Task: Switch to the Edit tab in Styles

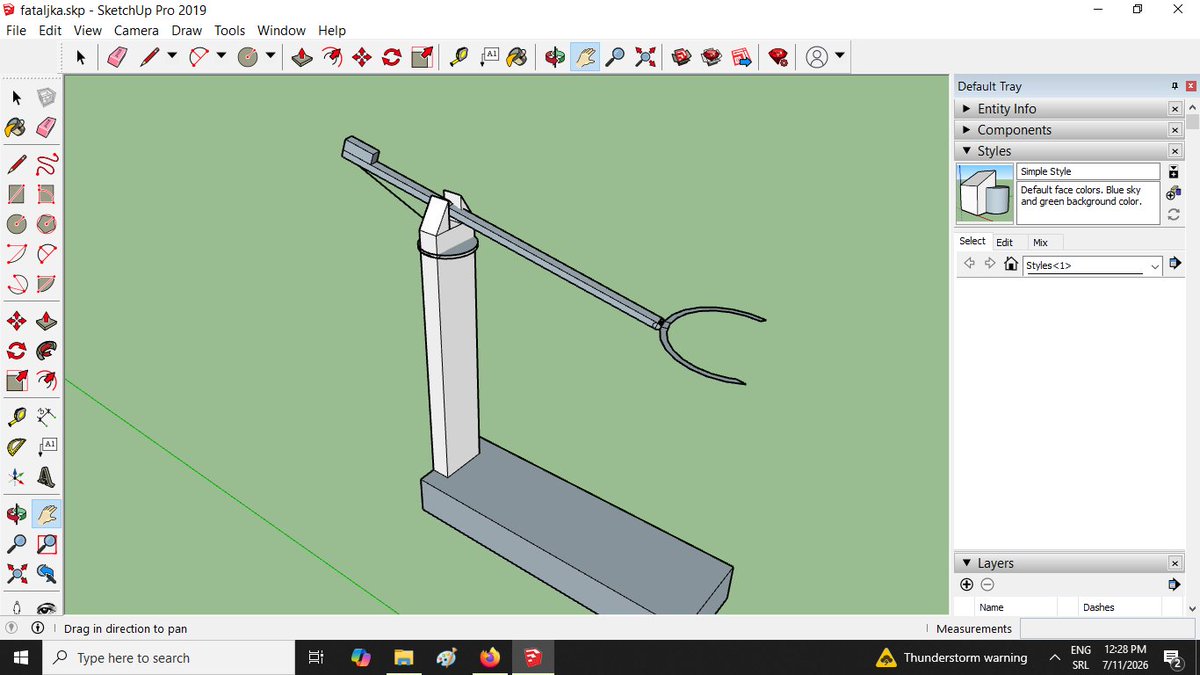Action: point(1004,242)
